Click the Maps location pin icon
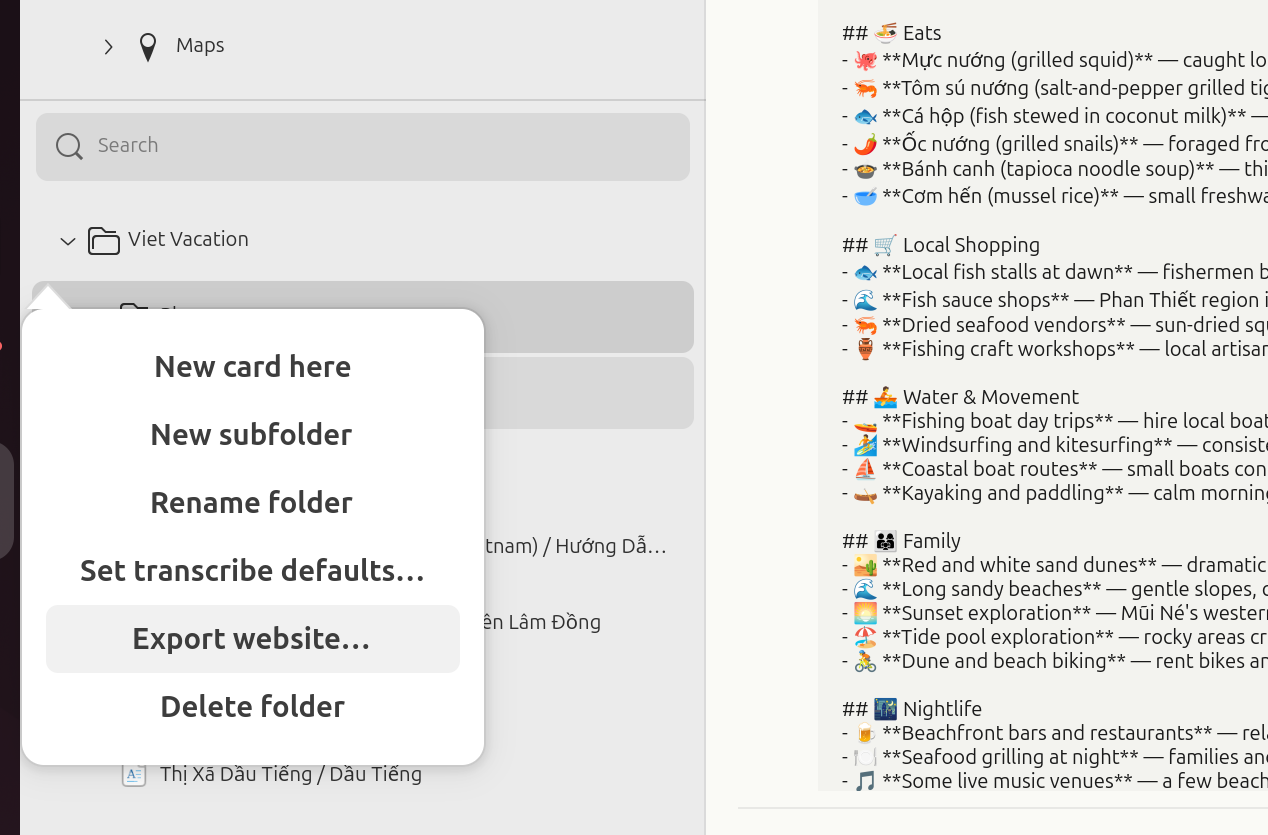Image resolution: width=1268 pixels, height=835 pixels. click(x=148, y=47)
